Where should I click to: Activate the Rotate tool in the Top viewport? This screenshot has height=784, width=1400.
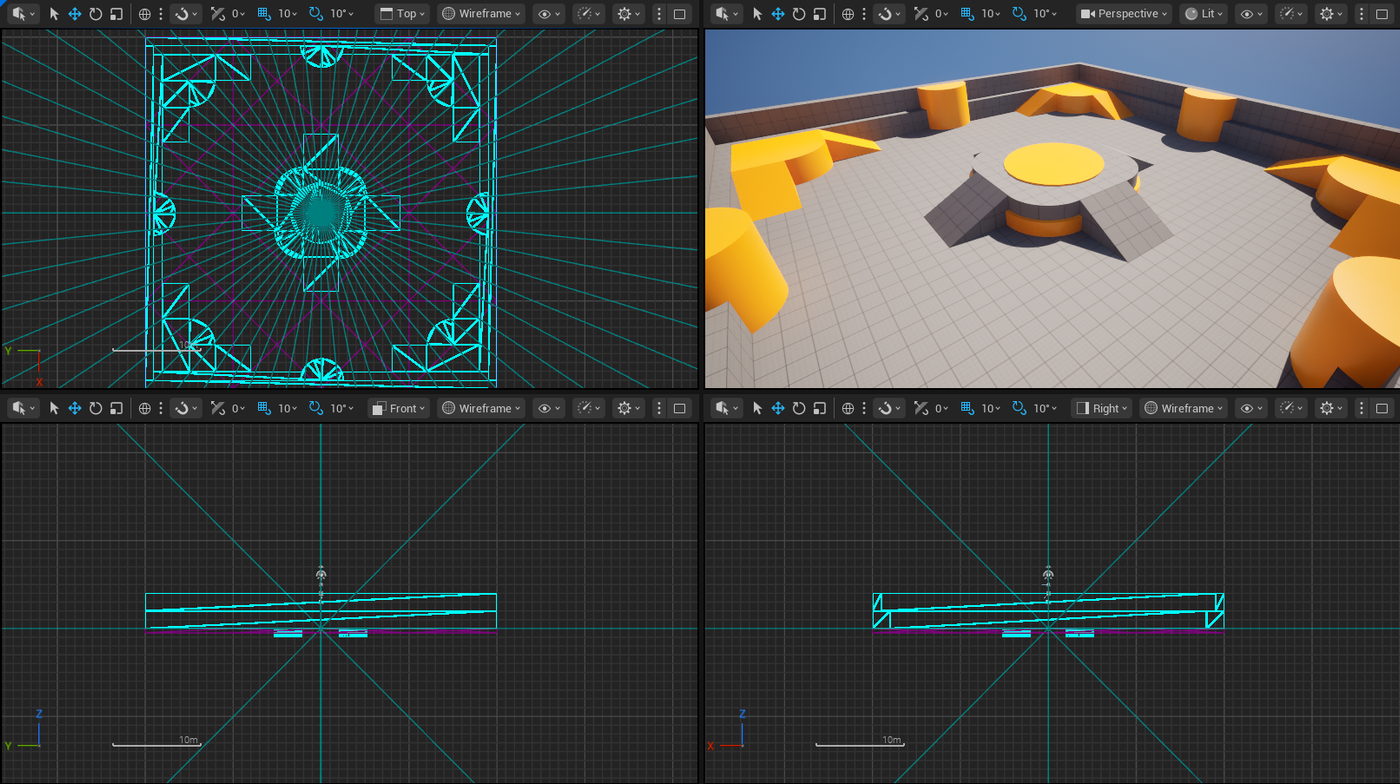pyautogui.click(x=96, y=14)
